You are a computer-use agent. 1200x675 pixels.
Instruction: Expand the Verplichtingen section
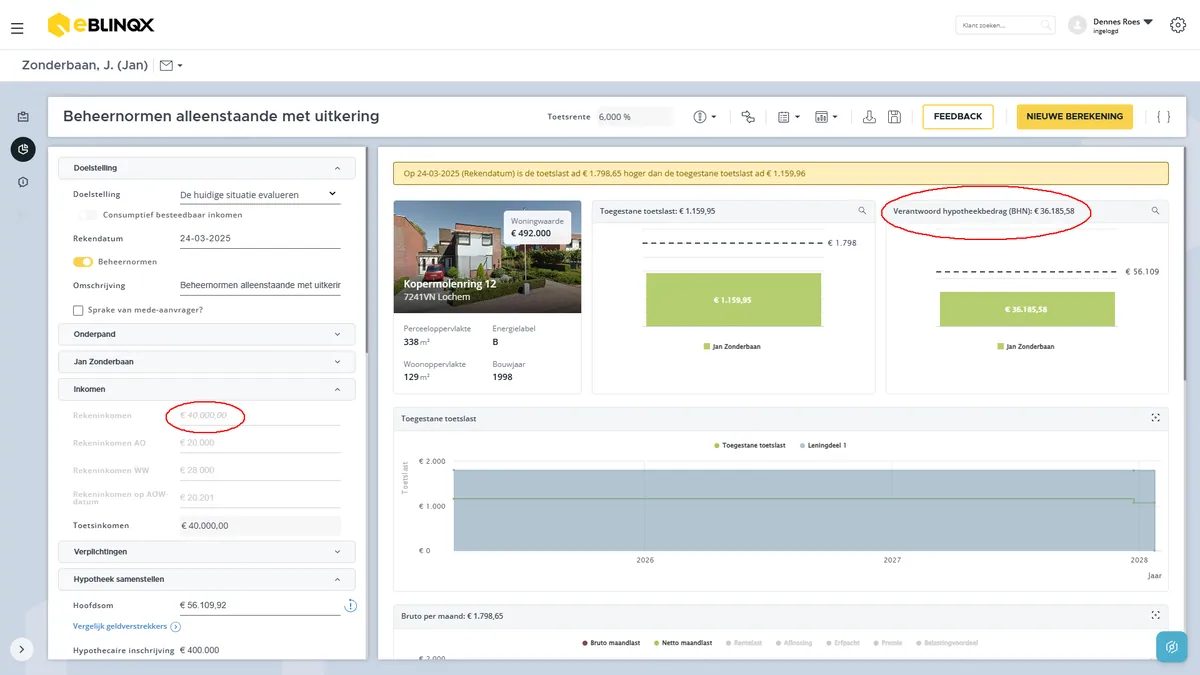207,551
